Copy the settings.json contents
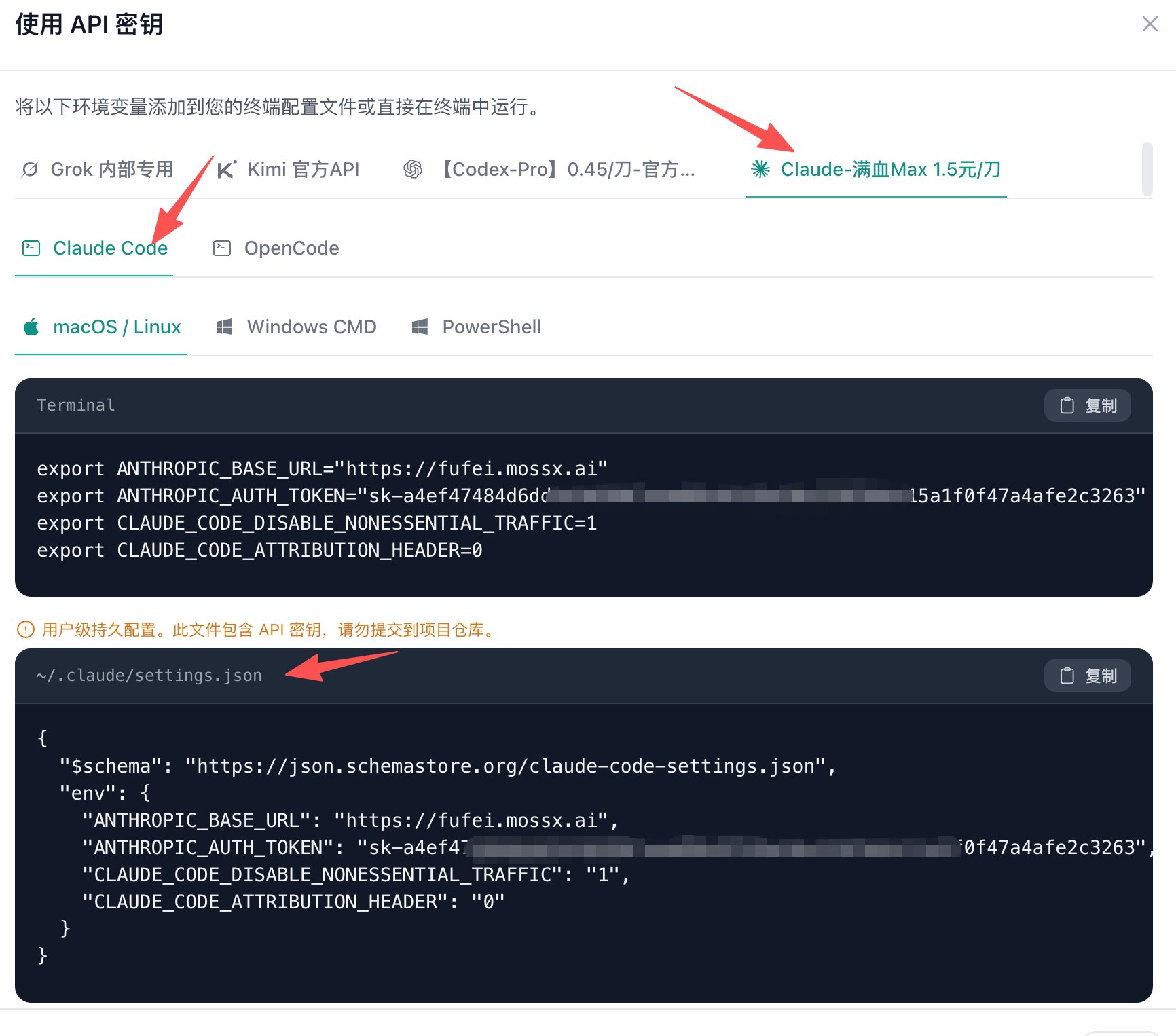 [x=1088, y=676]
